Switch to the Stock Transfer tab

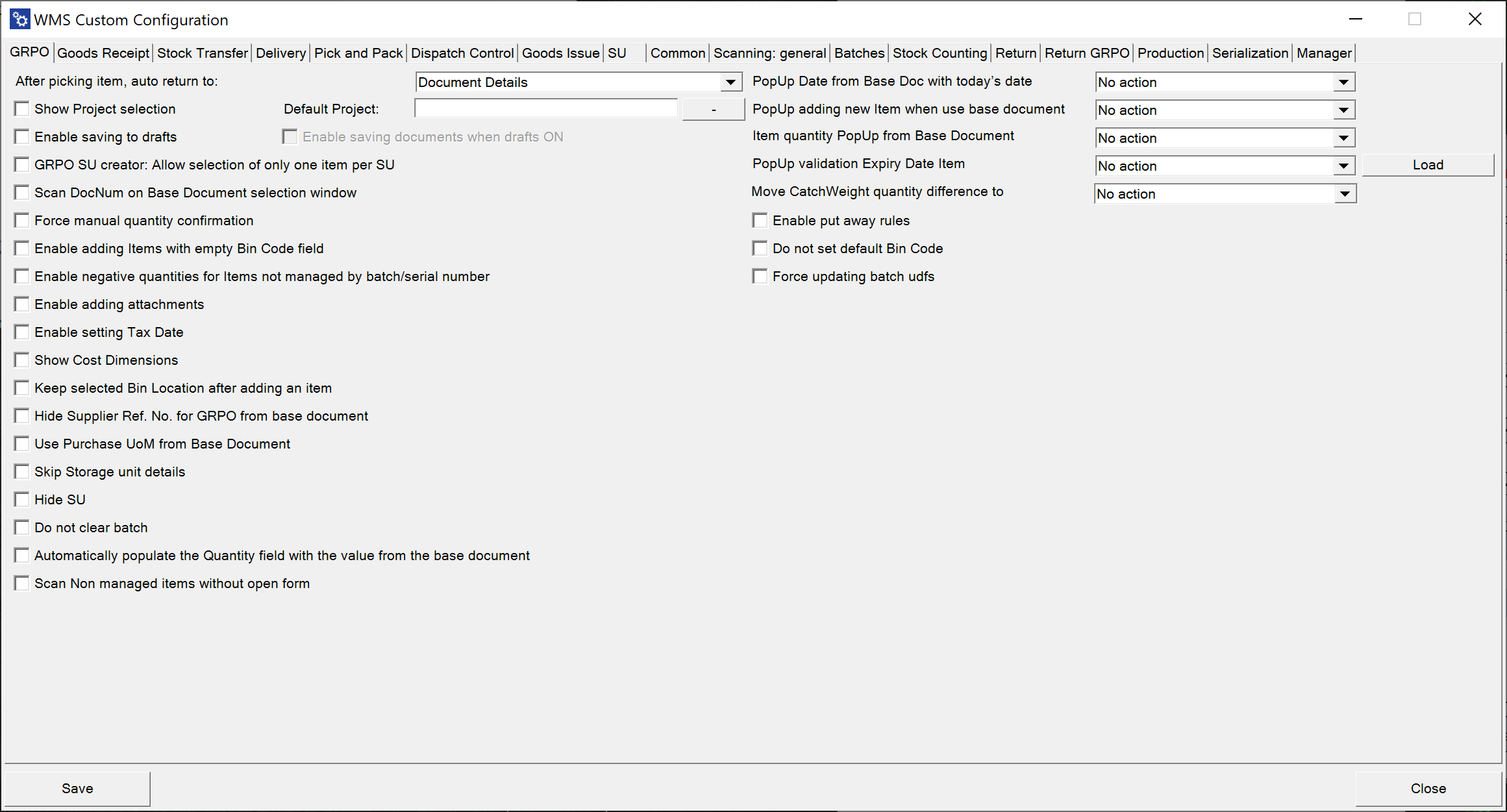click(x=203, y=53)
